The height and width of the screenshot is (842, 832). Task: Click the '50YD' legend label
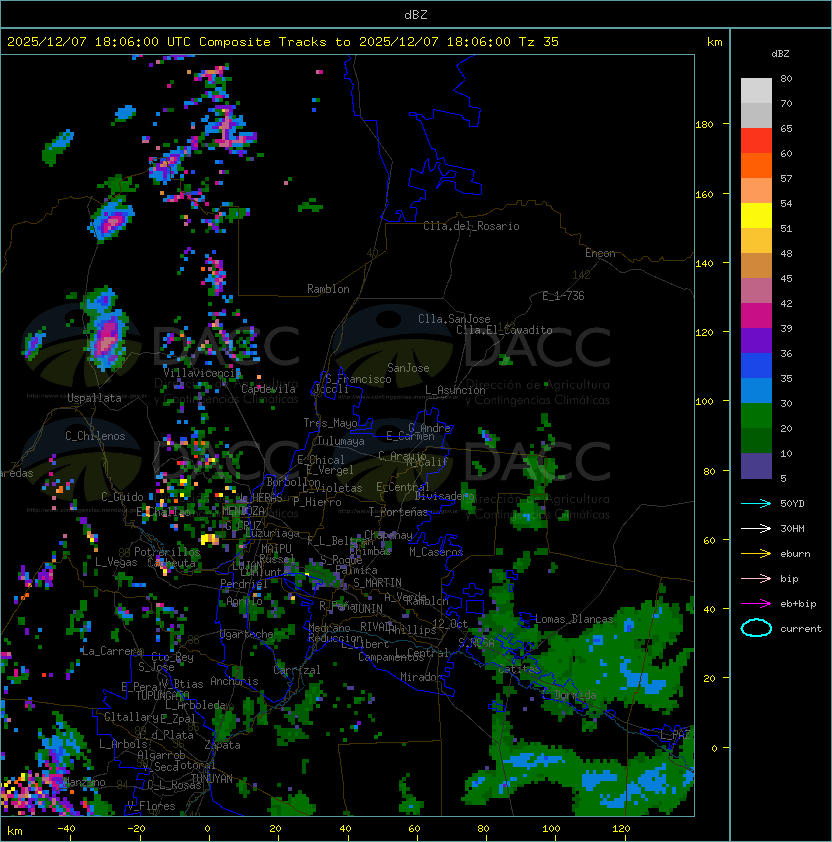(x=792, y=503)
